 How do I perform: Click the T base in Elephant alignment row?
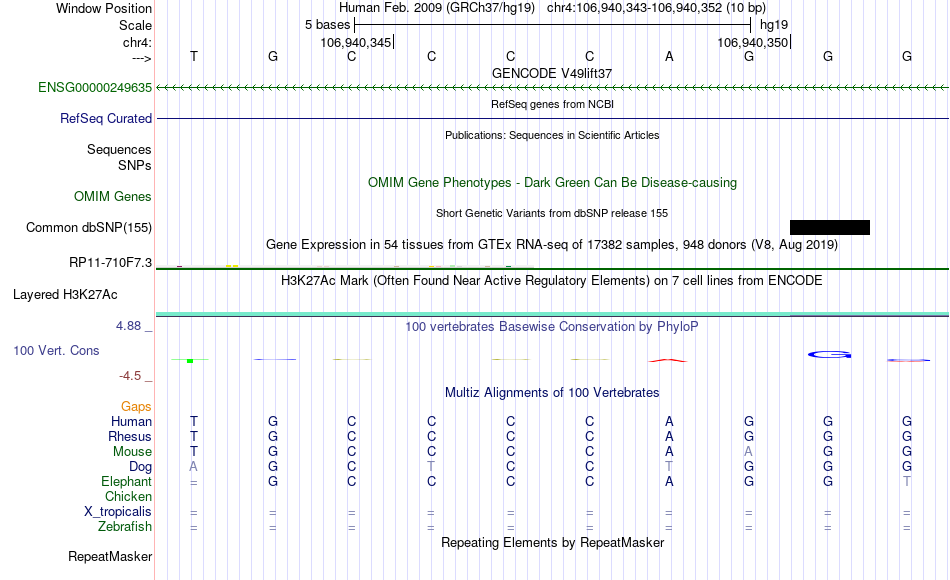907,481
